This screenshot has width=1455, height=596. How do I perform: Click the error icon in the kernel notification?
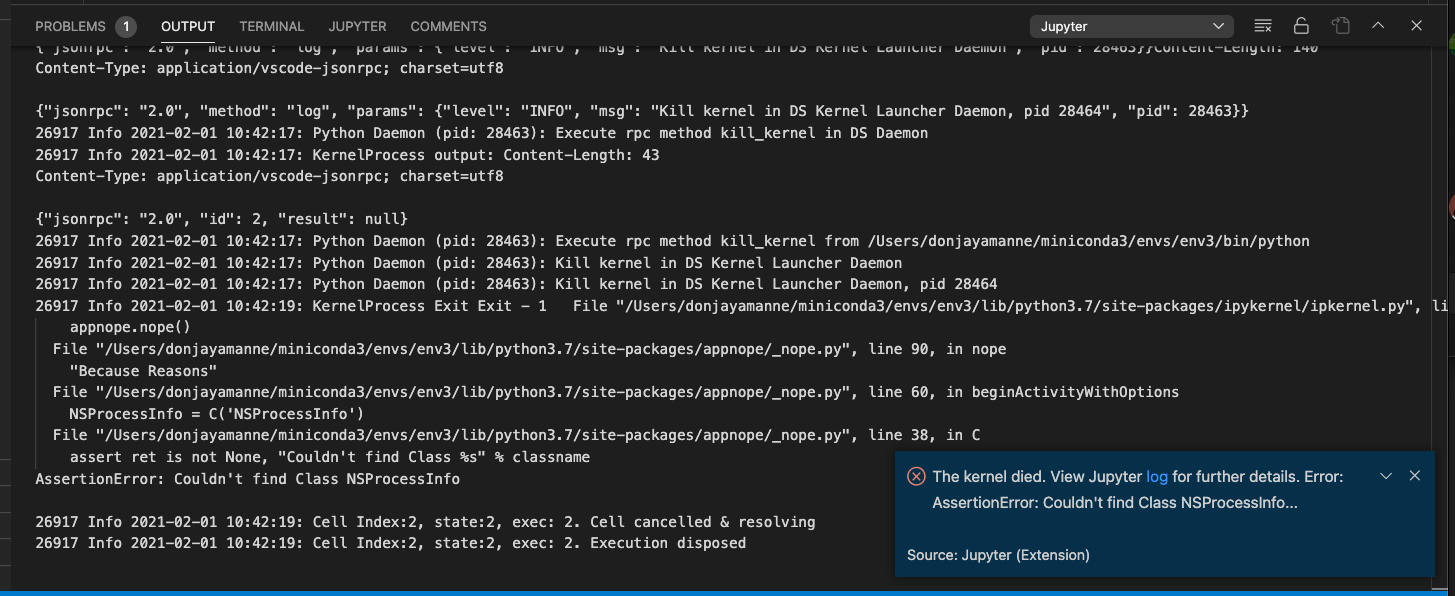[x=915, y=476]
